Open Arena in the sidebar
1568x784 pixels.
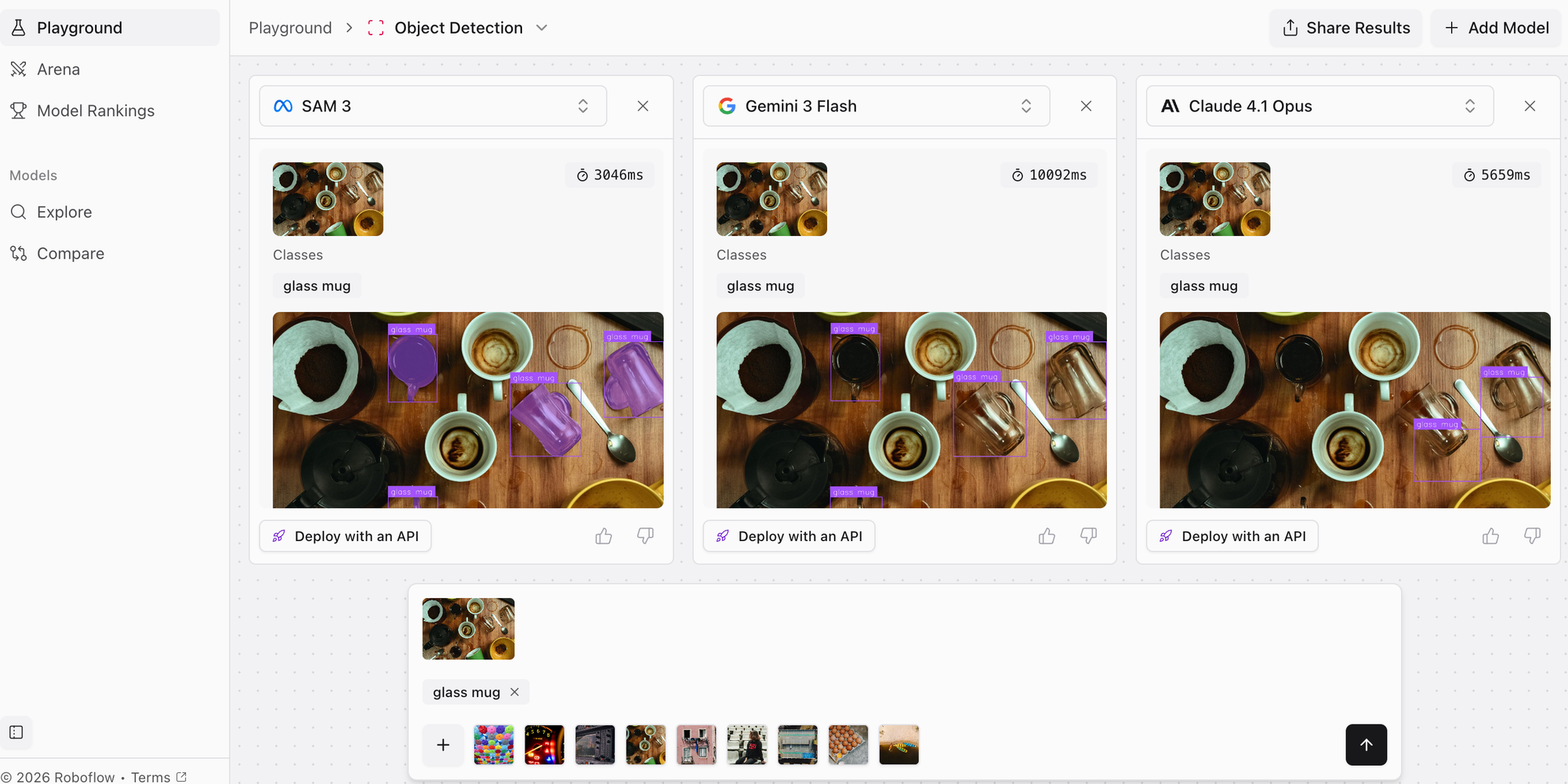(x=59, y=69)
